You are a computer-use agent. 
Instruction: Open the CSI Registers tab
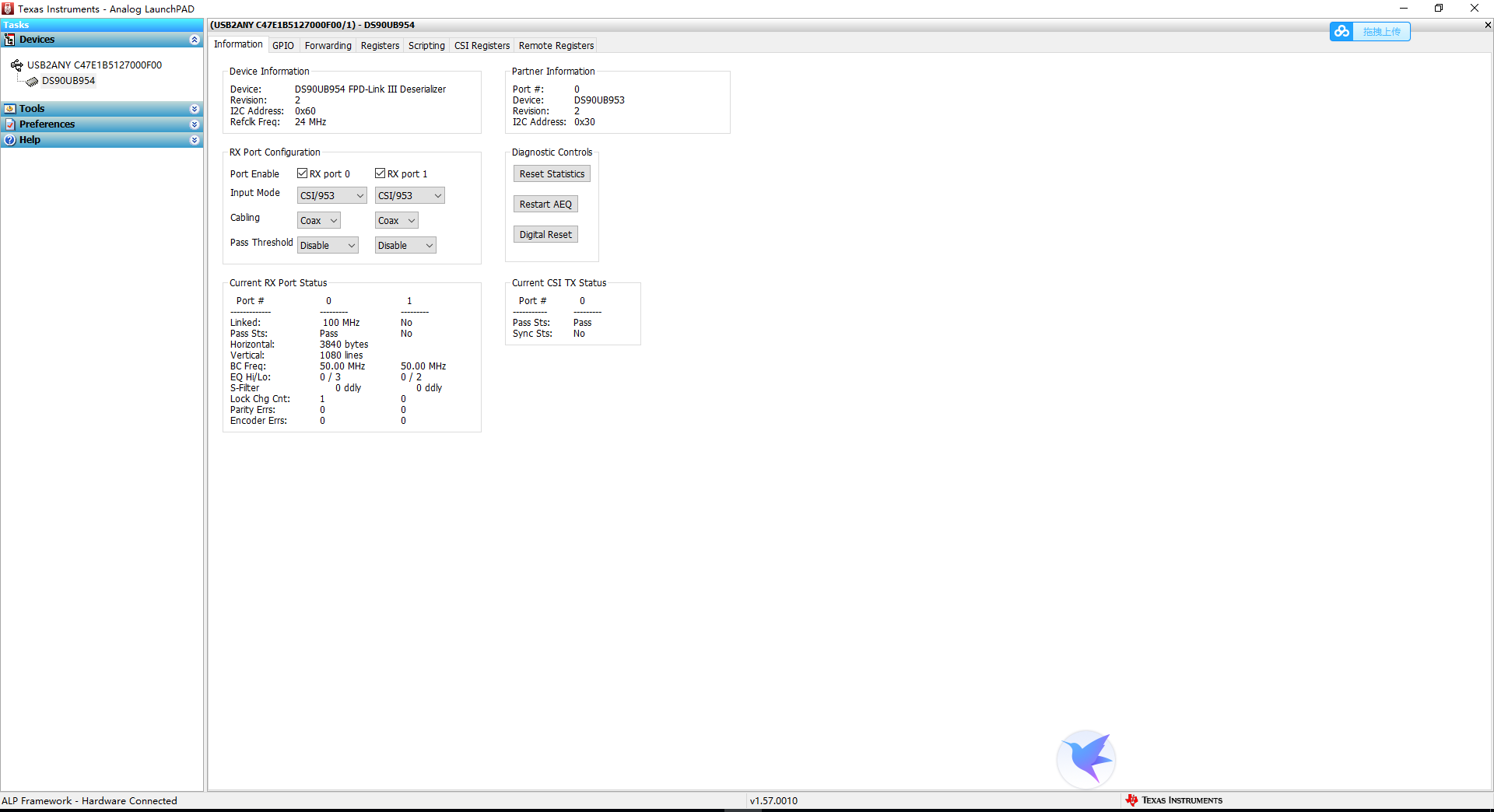click(481, 45)
